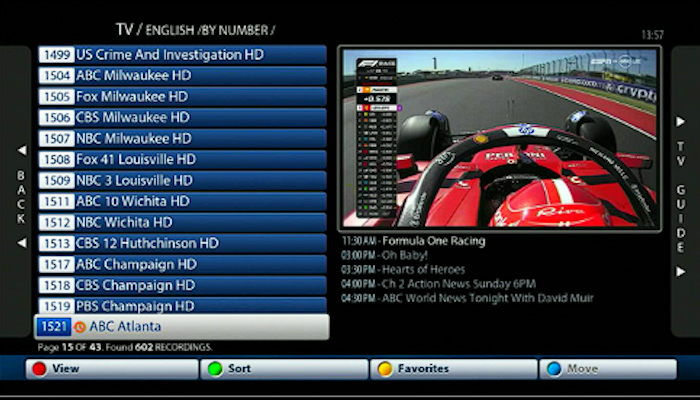Select channel 1504 ABC Milwaukee HD
Viewport: 700px width, 400px height.
[x=182, y=76]
